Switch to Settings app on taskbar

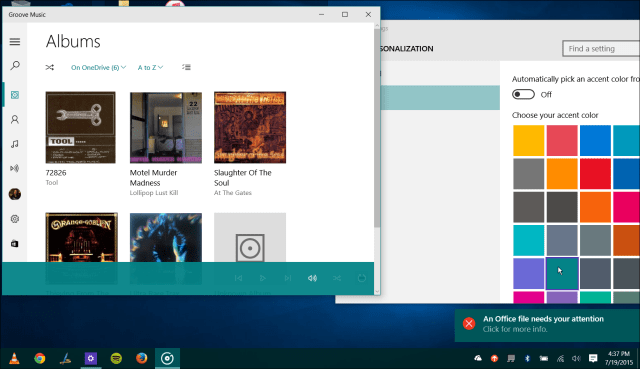click(91, 358)
